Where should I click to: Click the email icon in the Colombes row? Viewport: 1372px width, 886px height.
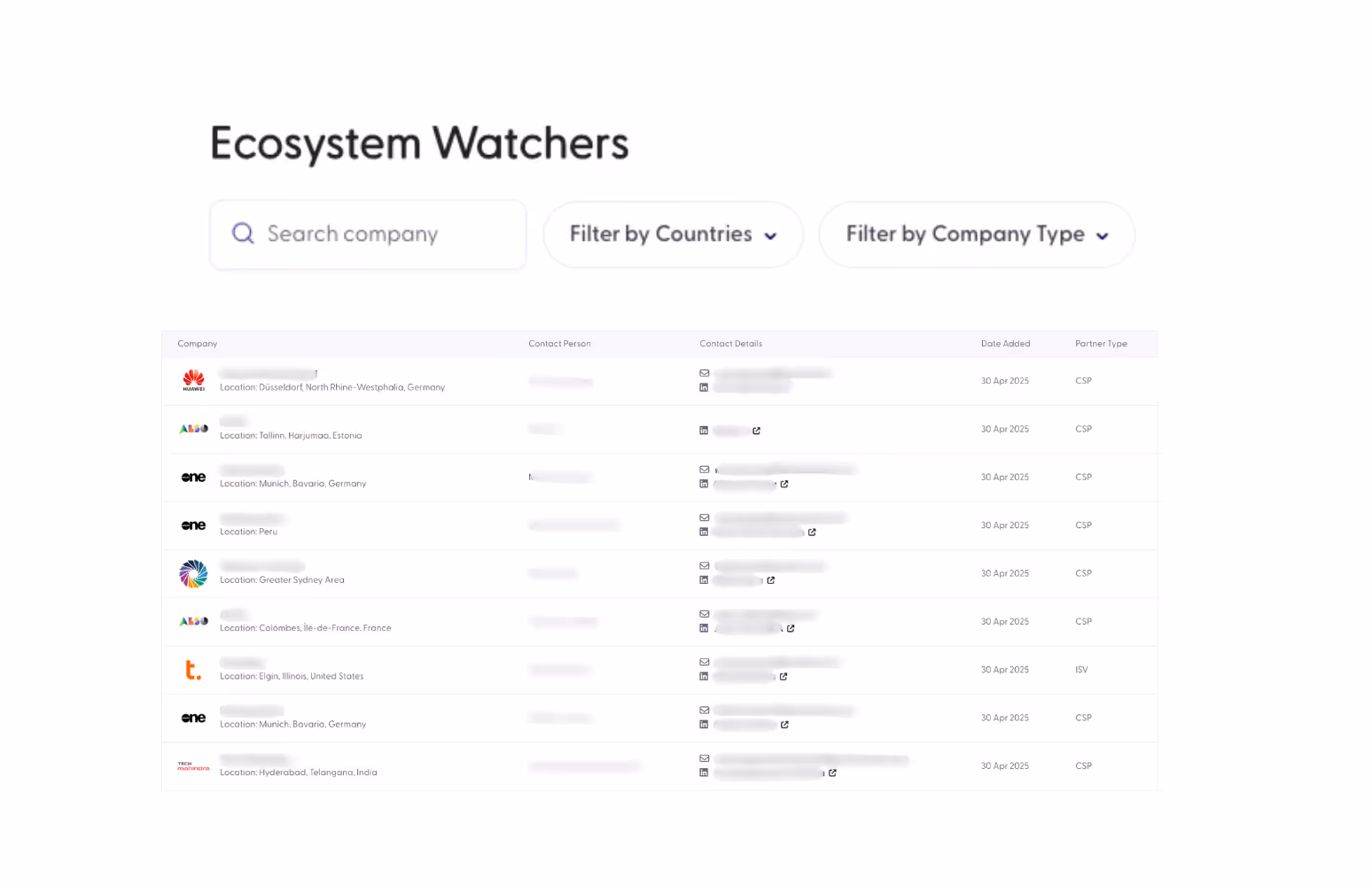(705, 614)
